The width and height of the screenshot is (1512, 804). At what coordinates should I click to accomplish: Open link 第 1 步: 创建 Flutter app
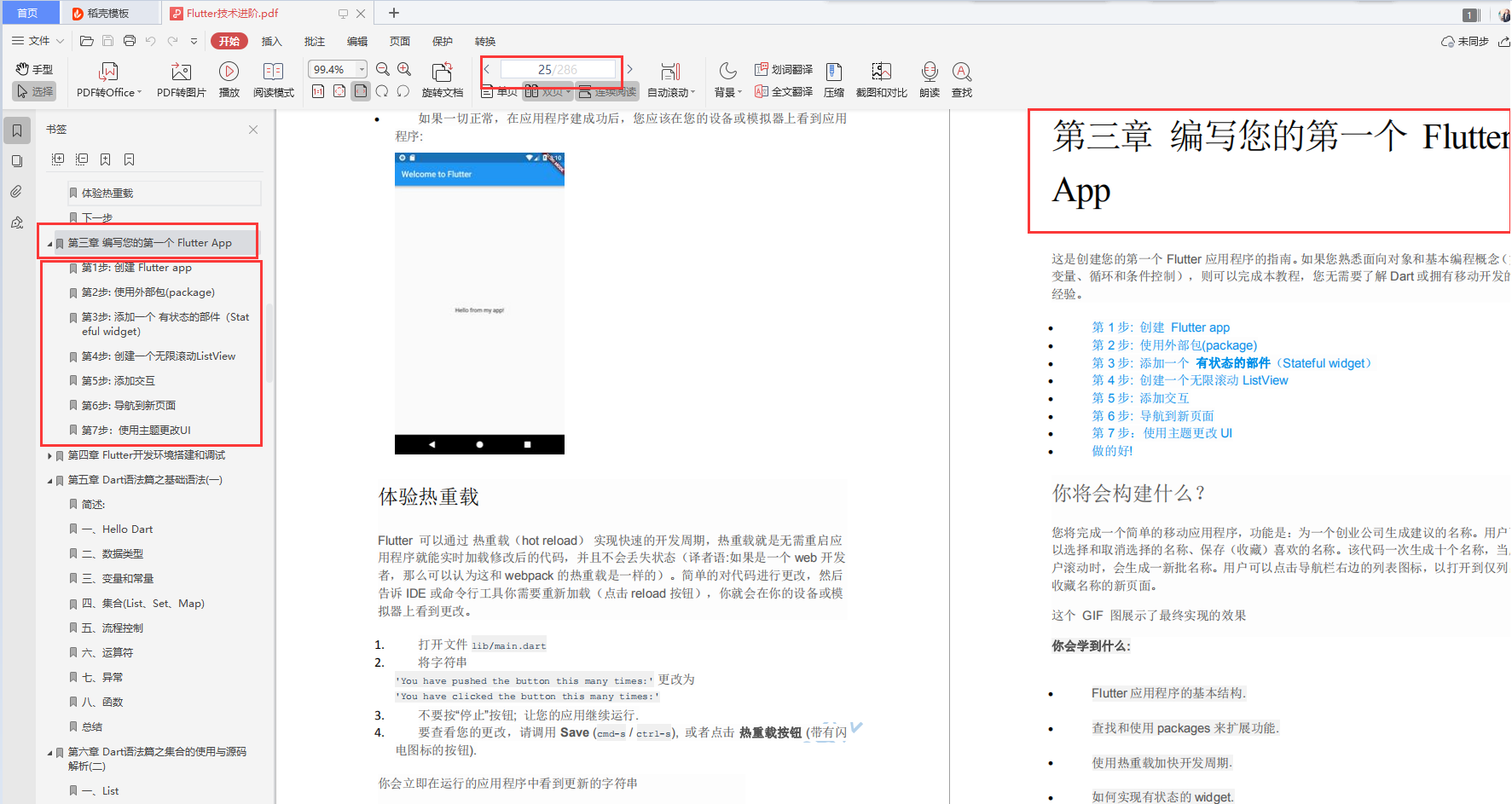[1161, 327]
